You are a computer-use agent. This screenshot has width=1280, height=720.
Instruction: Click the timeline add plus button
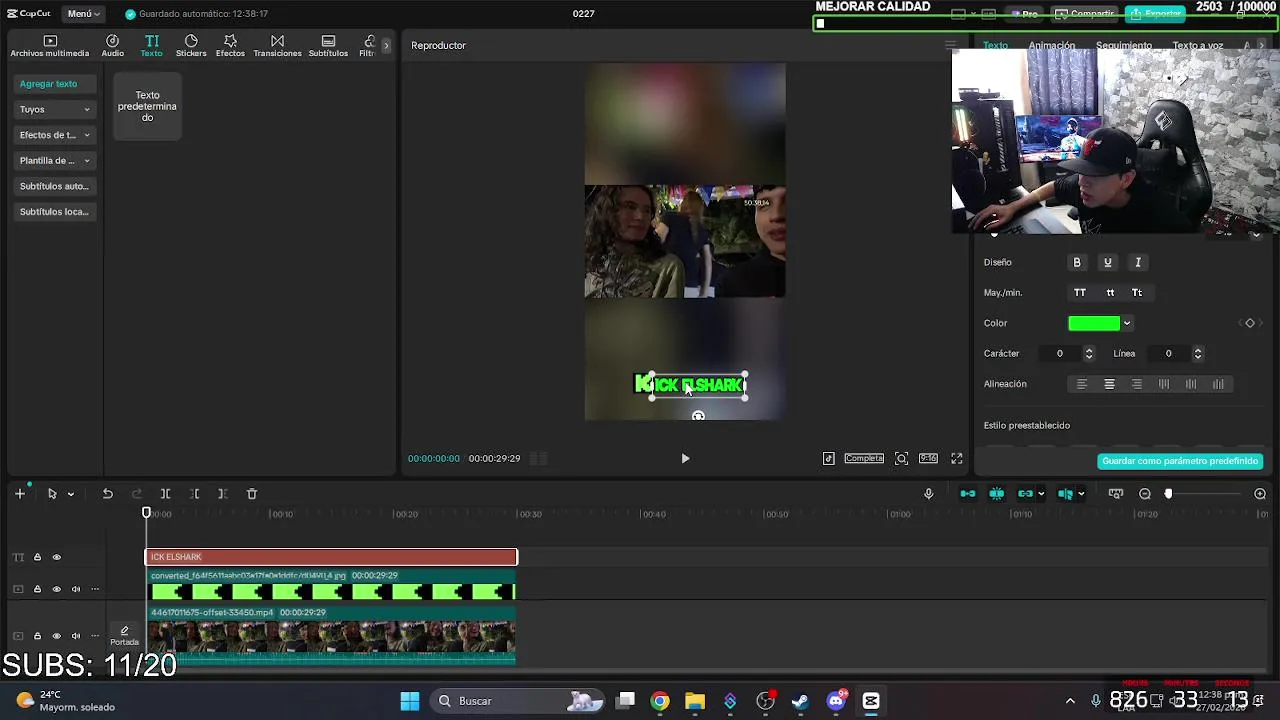point(19,494)
